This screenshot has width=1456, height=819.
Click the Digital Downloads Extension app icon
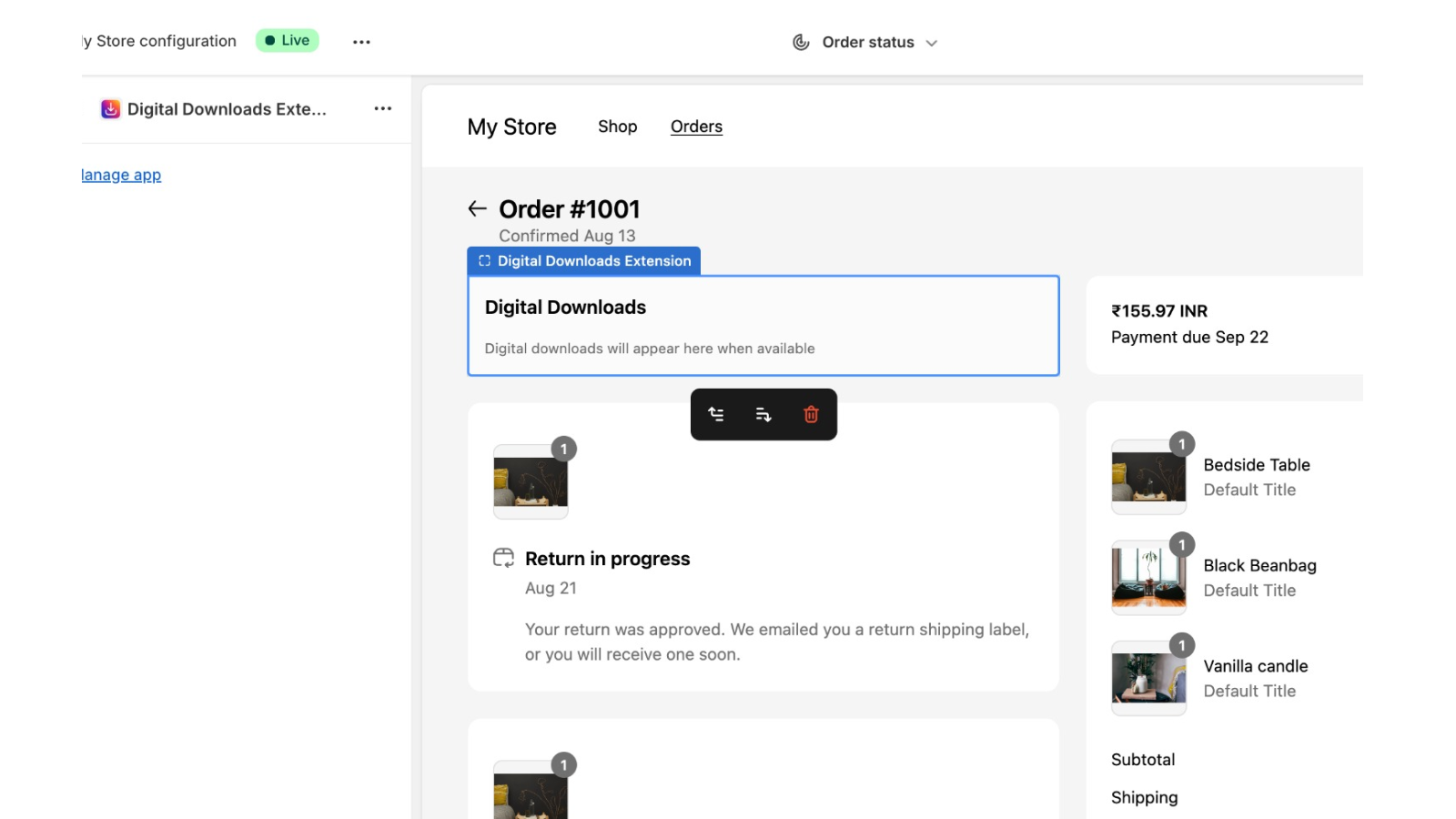110,109
